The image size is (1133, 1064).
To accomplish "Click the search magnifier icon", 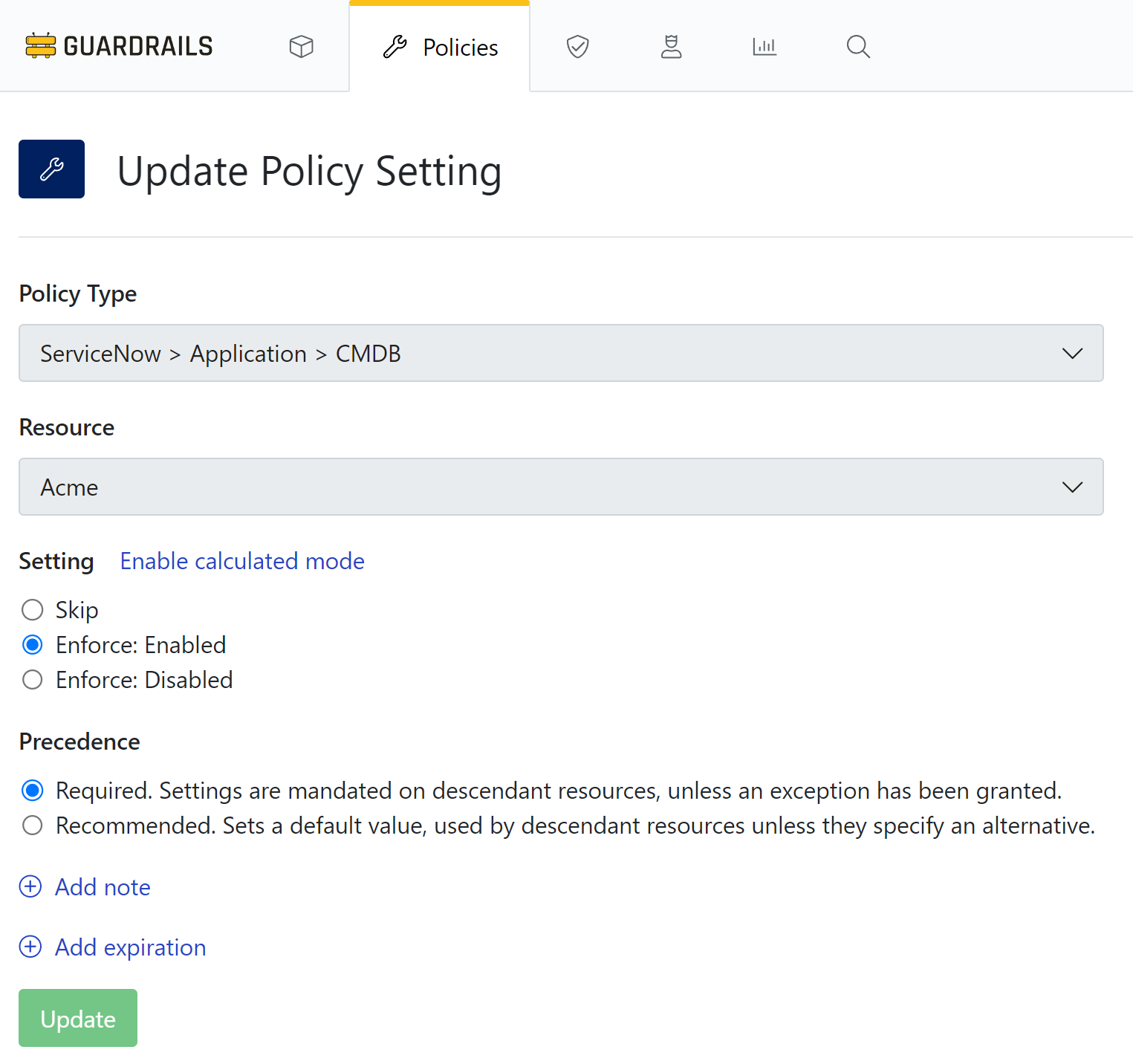I will pos(858,46).
